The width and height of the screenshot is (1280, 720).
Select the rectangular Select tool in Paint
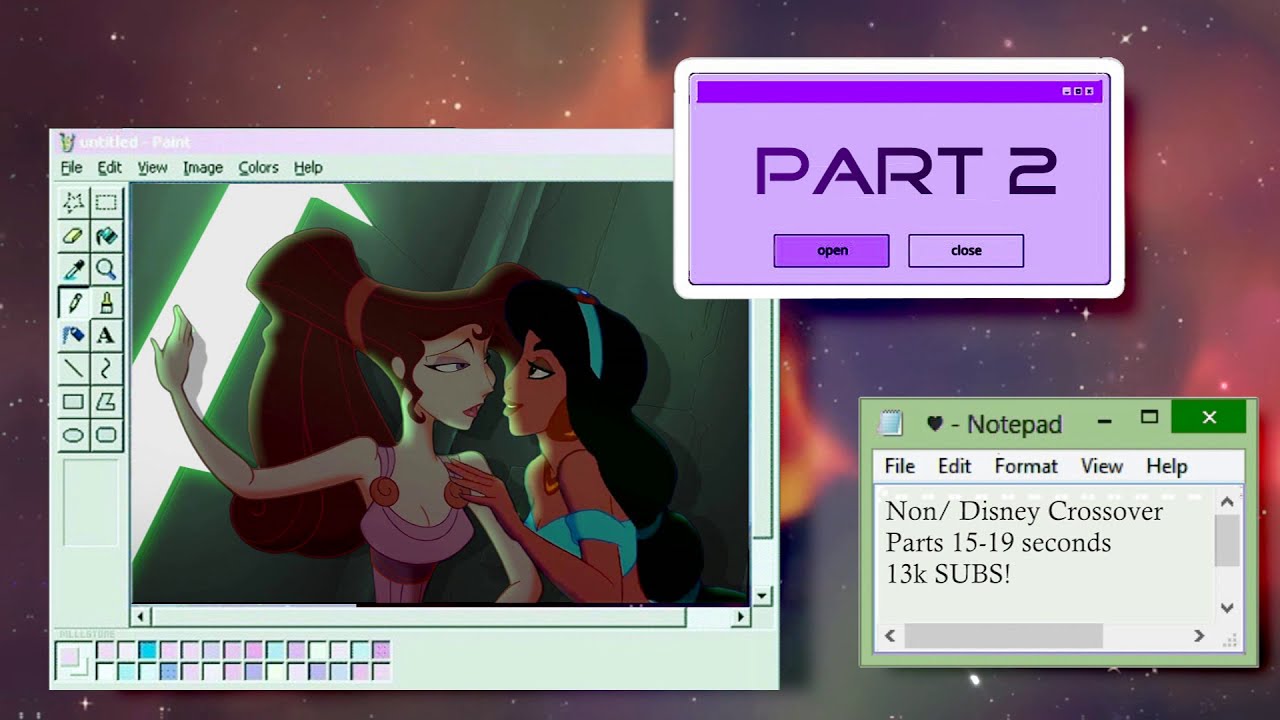[x=106, y=203]
